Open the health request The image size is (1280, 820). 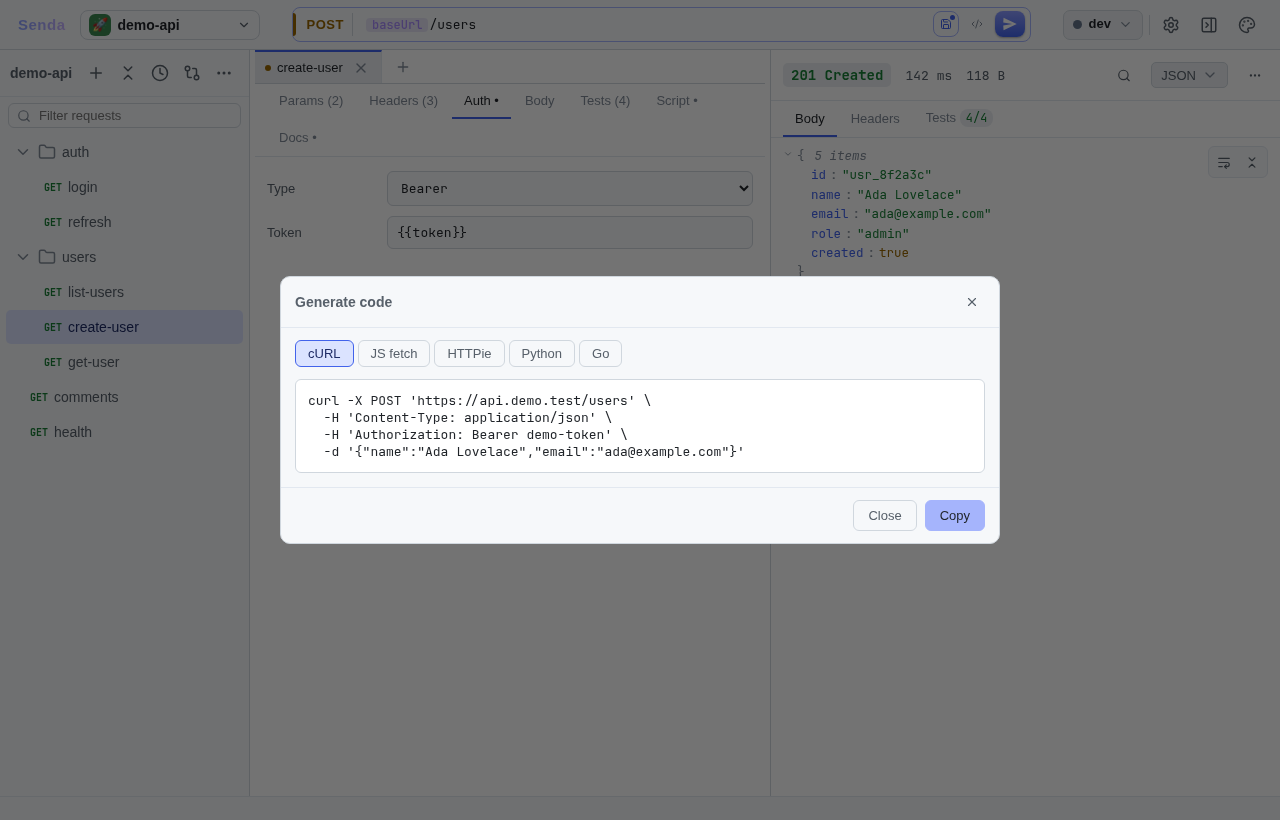pos(124,432)
